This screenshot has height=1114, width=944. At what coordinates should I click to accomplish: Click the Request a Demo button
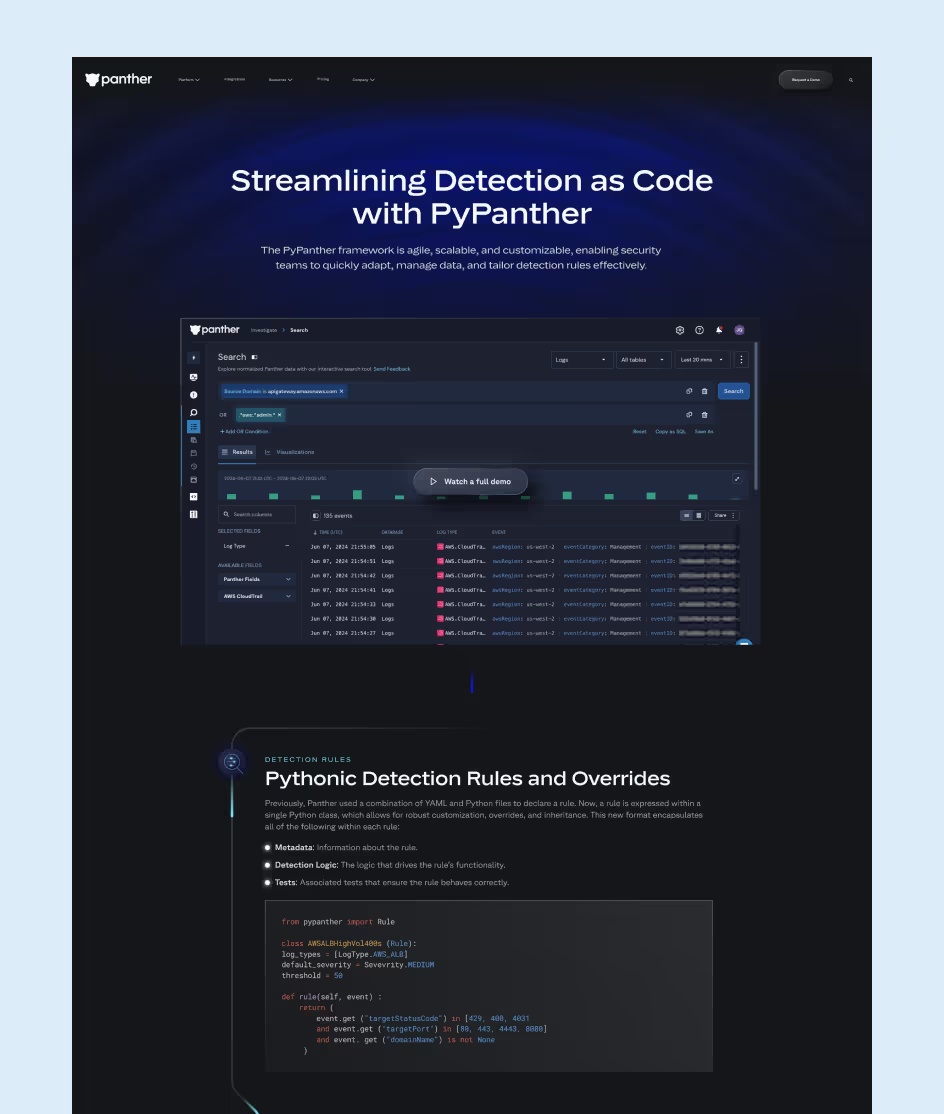[x=805, y=80]
